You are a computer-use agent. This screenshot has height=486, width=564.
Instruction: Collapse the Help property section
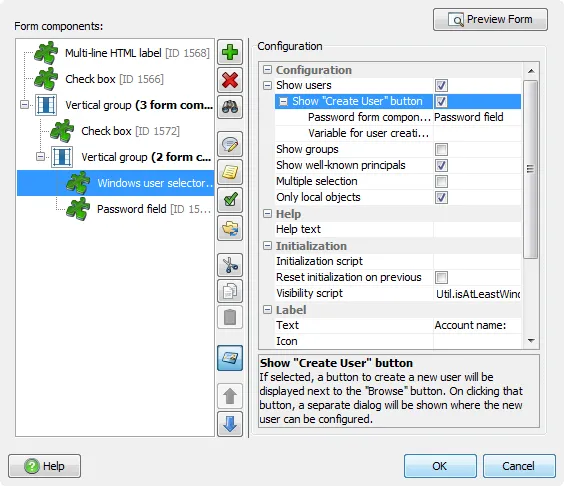[x=267, y=214]
